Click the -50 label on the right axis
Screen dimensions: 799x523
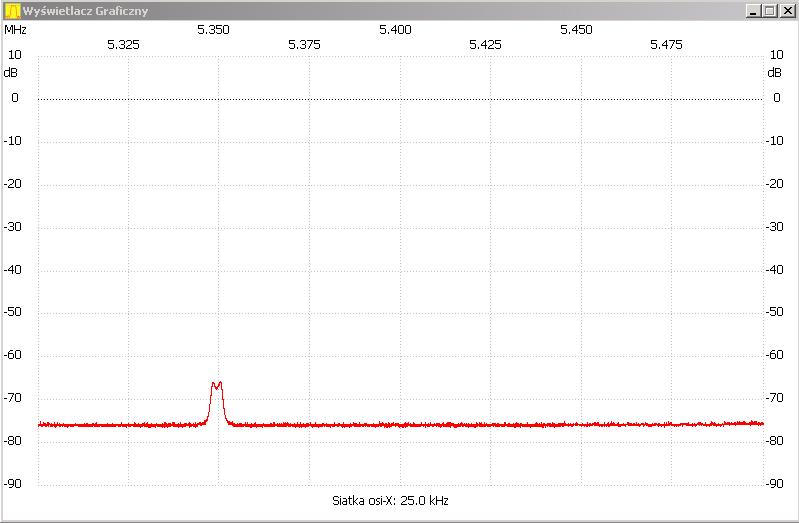776,312
